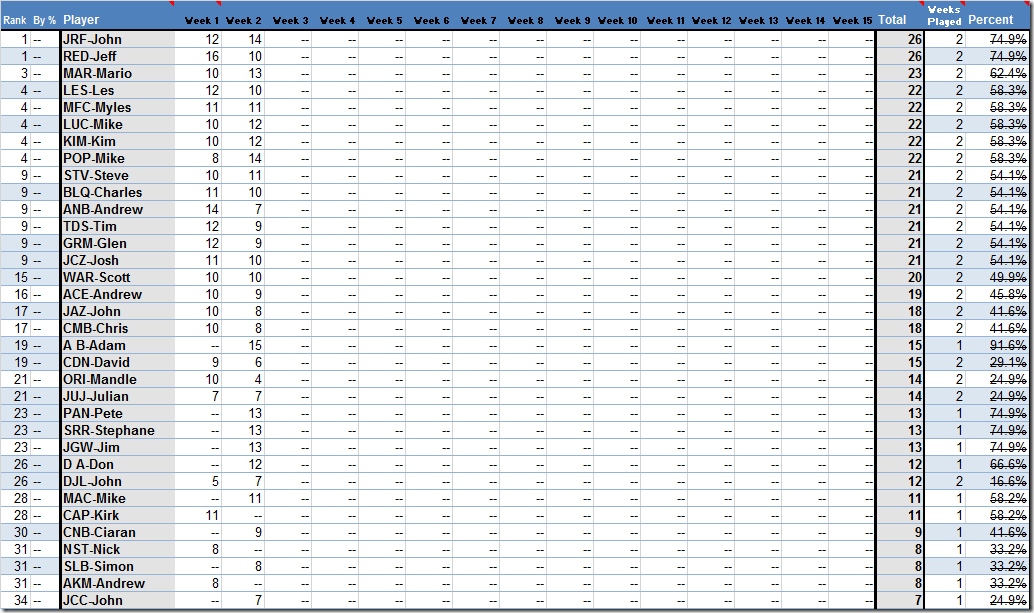Click player name RED-Jeff
The image size is (1034, 613).
click(x=90, y=57)
